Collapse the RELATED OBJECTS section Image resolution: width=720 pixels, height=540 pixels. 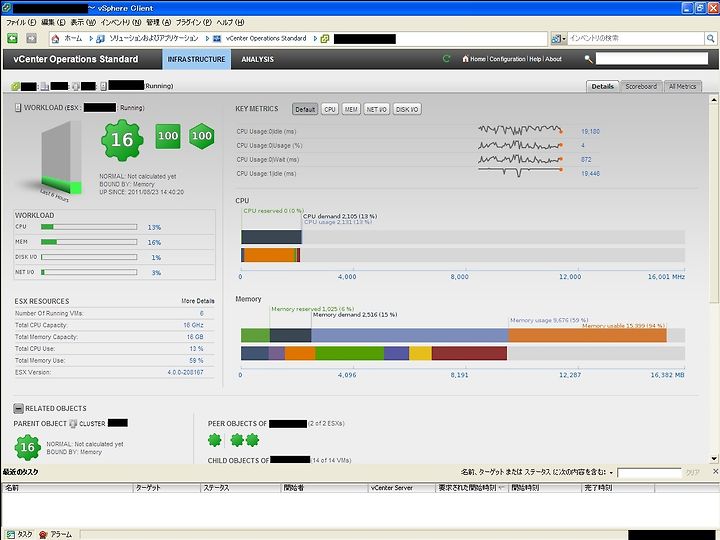[x=18, y=408]
